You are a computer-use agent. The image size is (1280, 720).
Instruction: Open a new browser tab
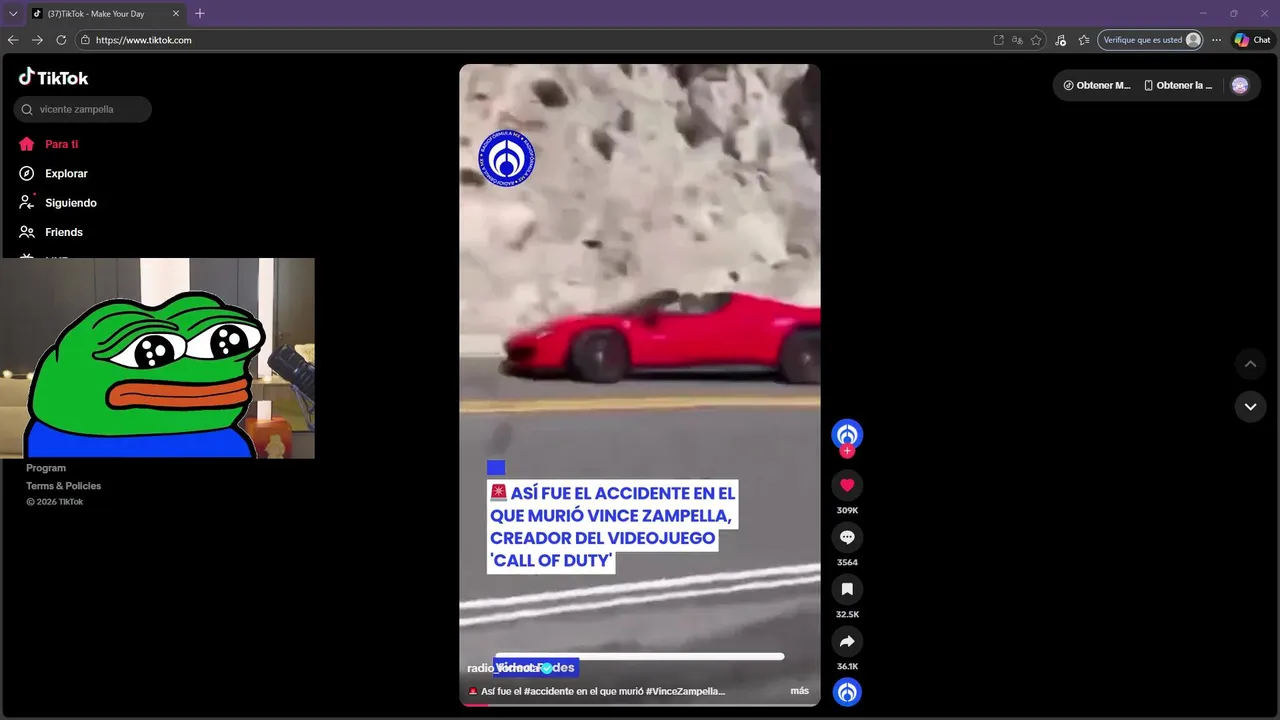[199, 13]
